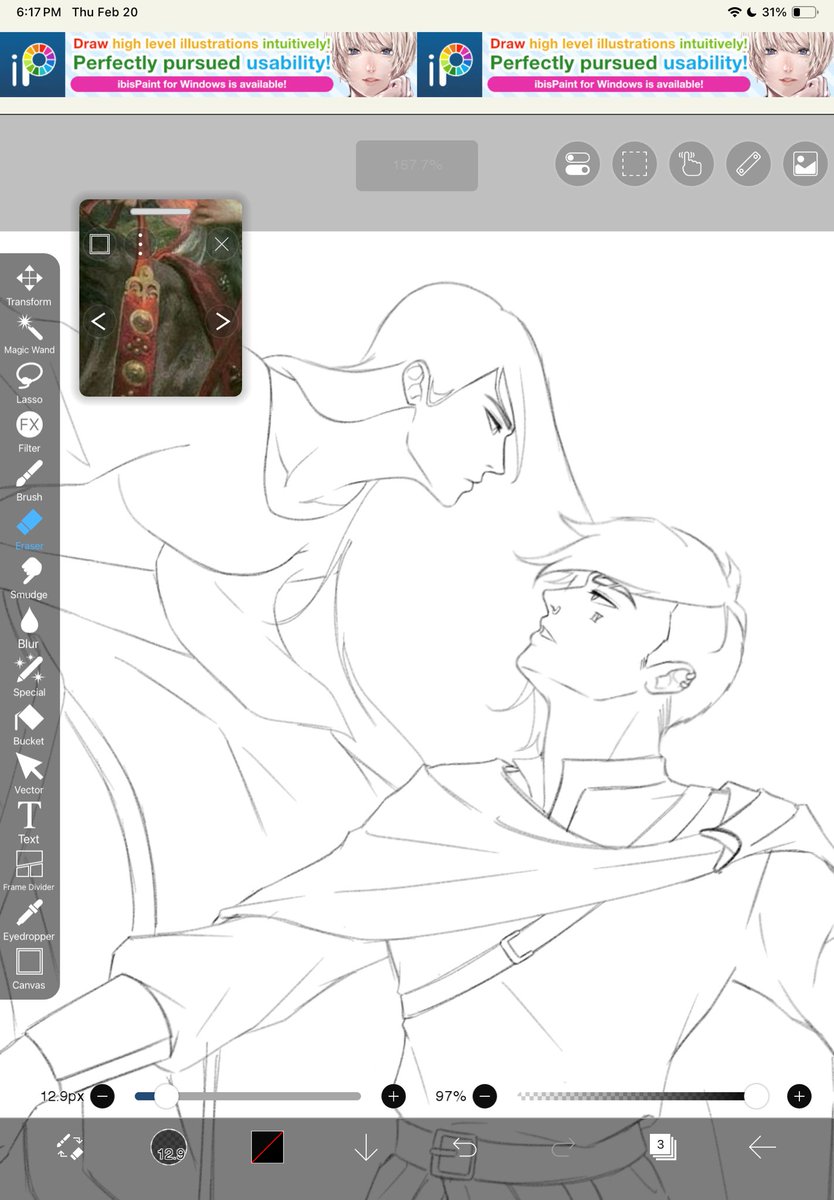Select the Brush tool
834x1200 pixels.
29,481
